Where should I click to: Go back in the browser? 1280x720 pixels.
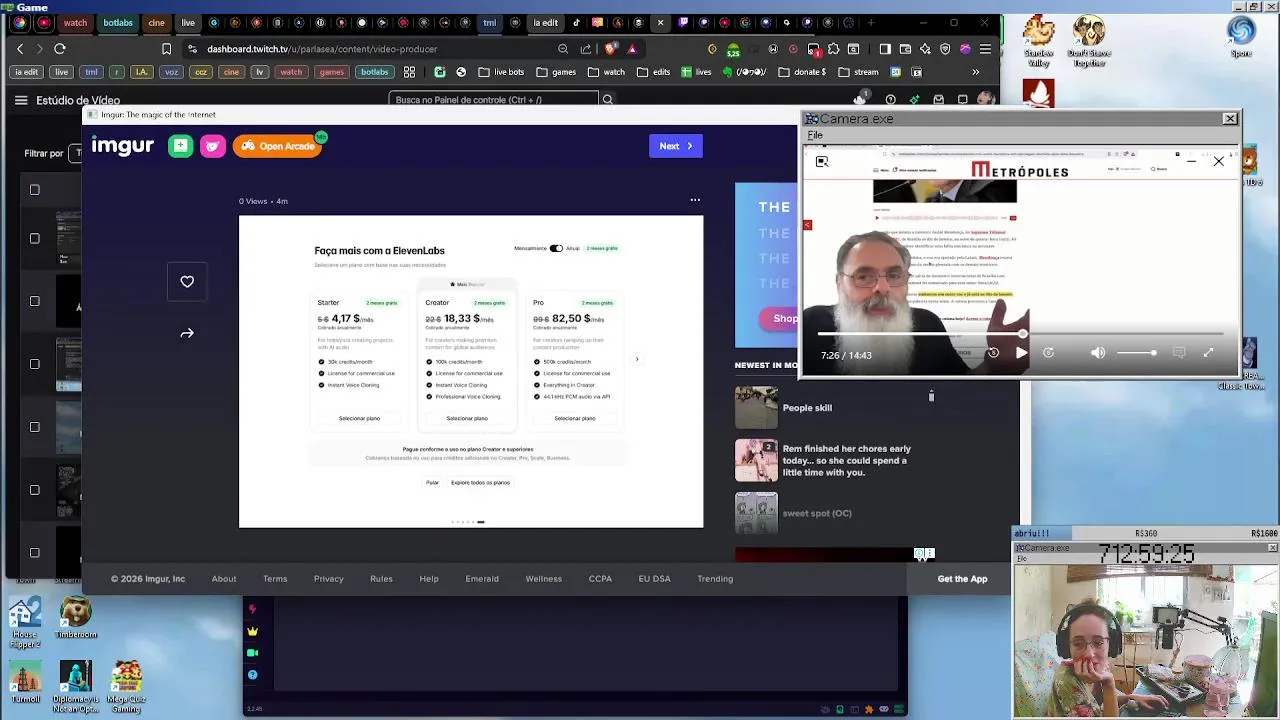[20, 49]
